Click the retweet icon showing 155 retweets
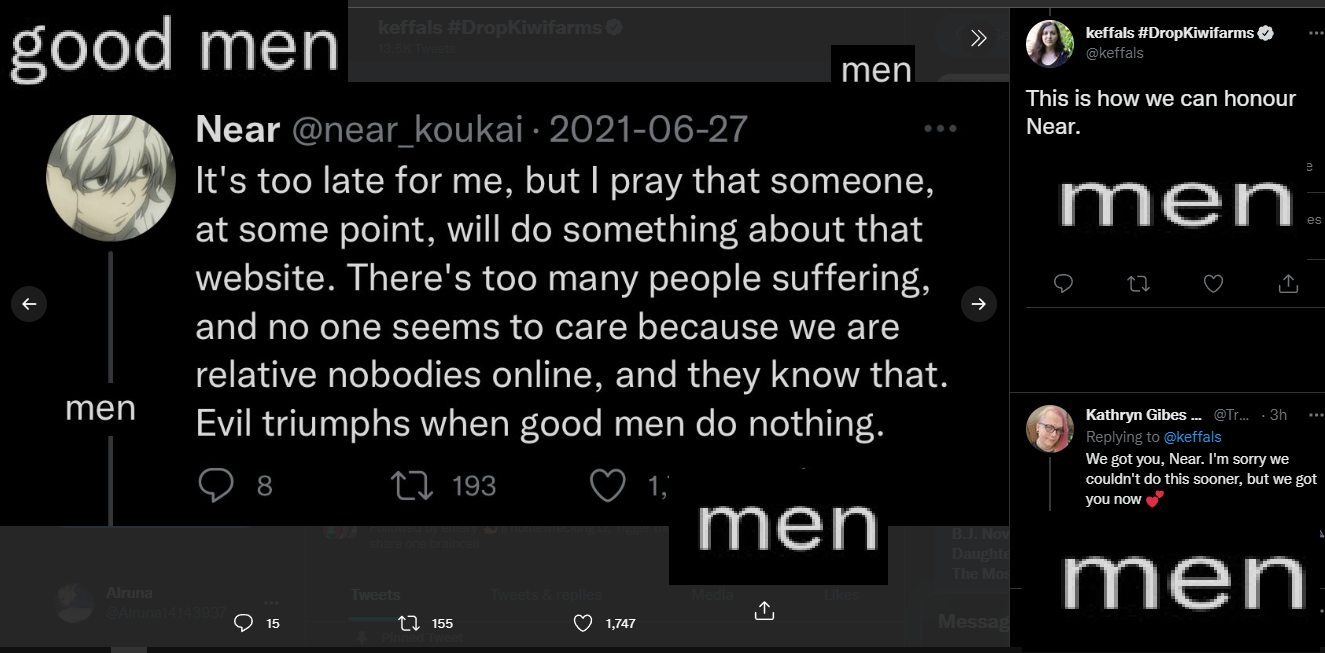Image resolution: width=1325 pixels, height=653 pixels. pyautogui.click(x=407, y=623)
